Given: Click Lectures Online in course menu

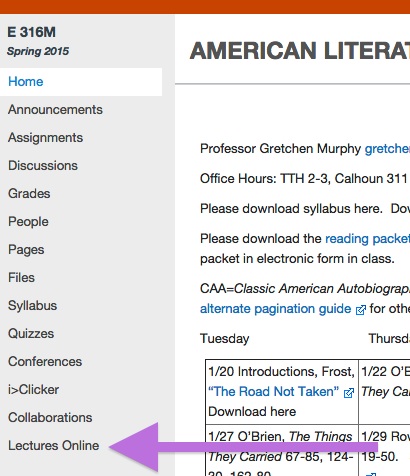Looking at the screenshot, I should click(x=53, y=446).
